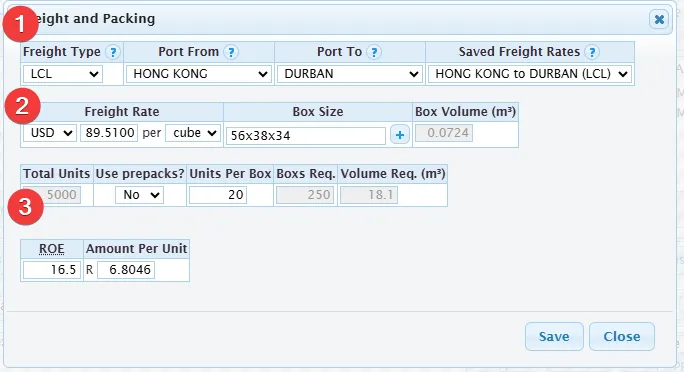Click the Box Volume 0.0724 field
Image resolution: width=684 pixels, height=372 pixels.
click(444, 133)
